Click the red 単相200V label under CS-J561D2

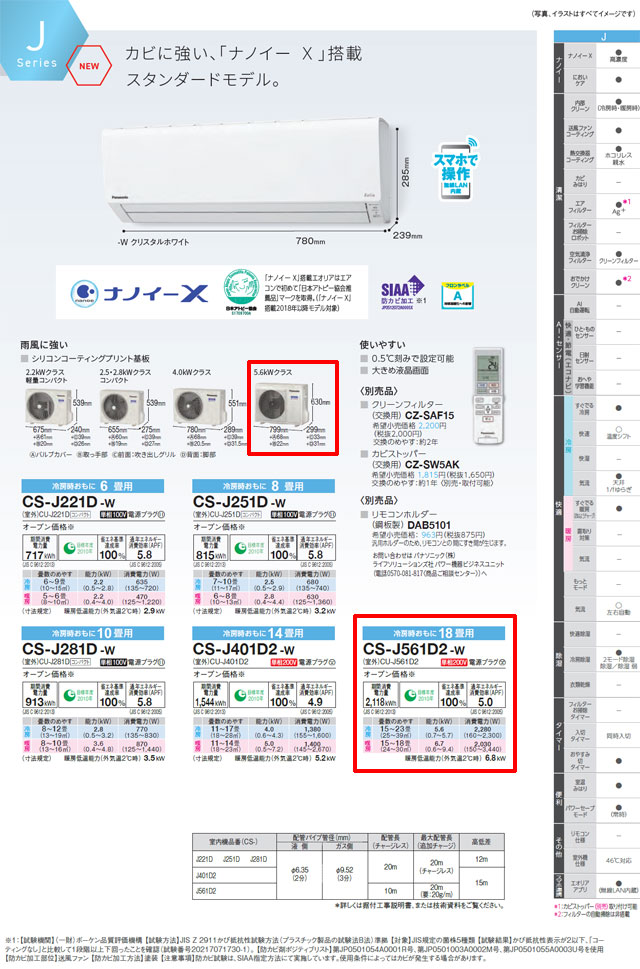coord(454,662)
